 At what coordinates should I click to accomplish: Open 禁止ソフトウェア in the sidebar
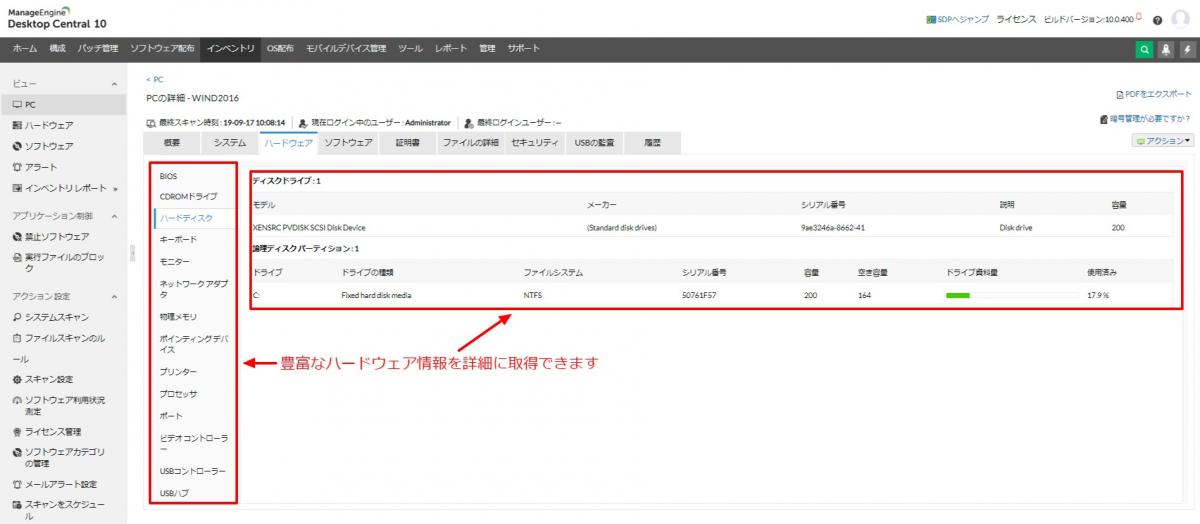coord(57,237)
